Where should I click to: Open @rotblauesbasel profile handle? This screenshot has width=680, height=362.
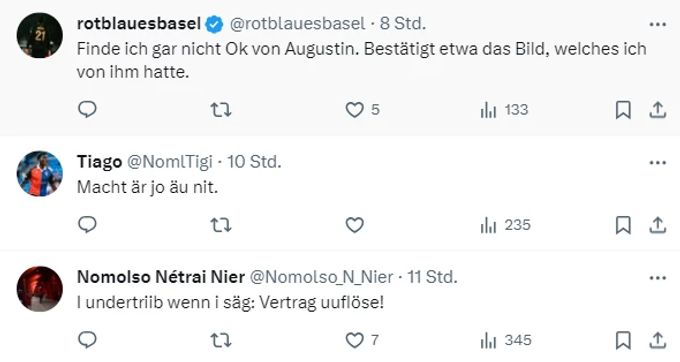pos(297,24)
